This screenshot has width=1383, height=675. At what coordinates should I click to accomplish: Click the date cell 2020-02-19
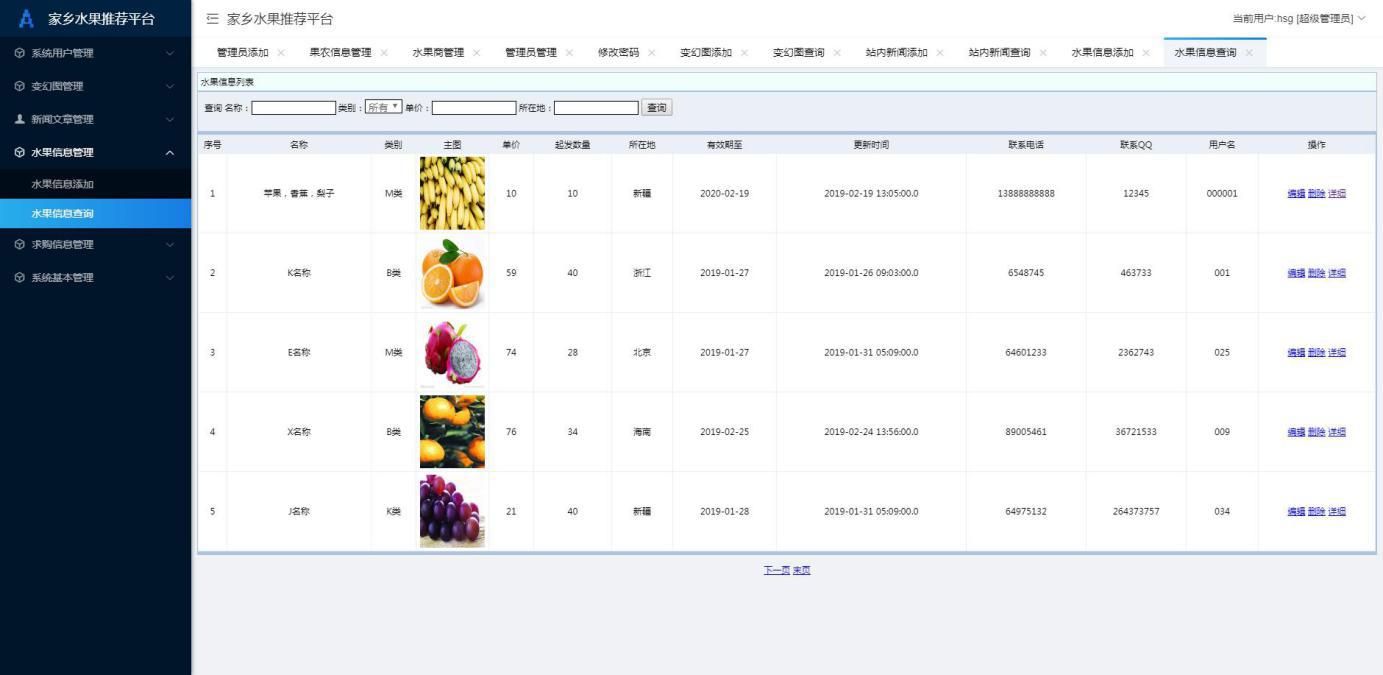[724, 193]
